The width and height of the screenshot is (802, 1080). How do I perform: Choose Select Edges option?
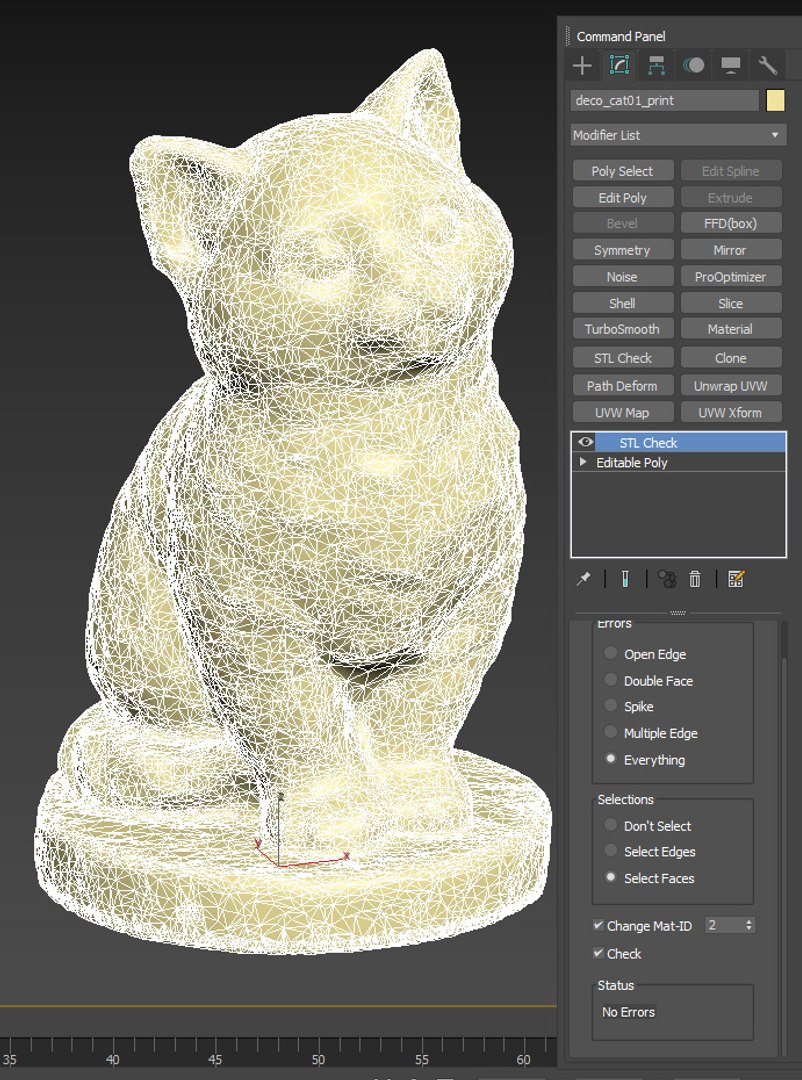coord(610,851)
